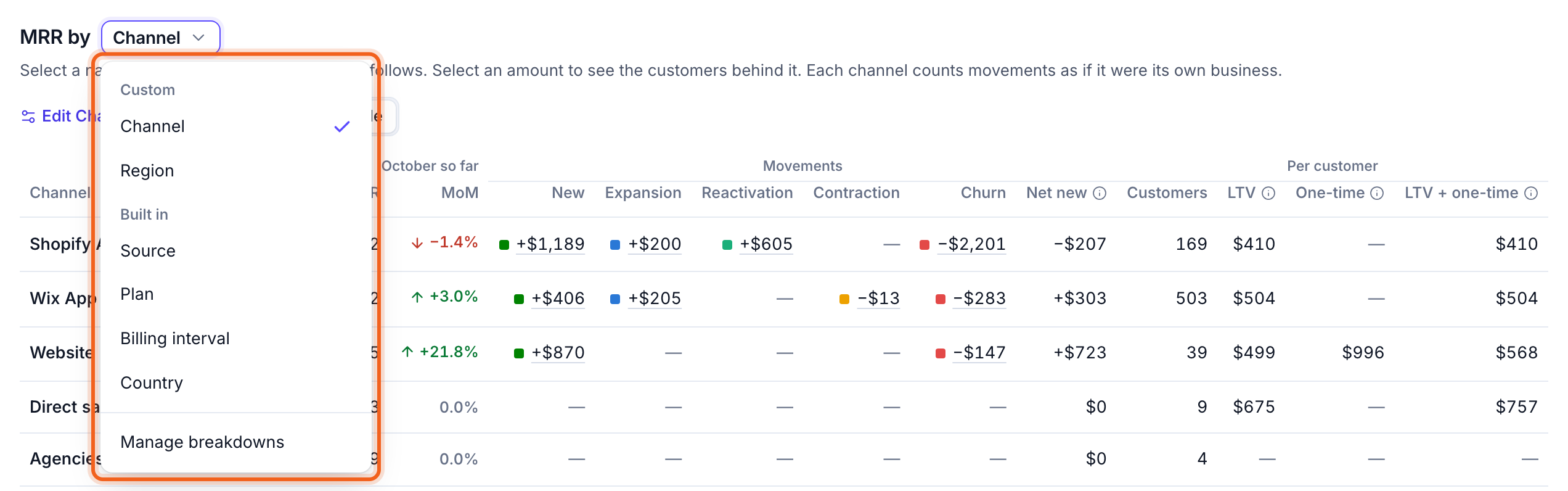Select Source from Built in list
Screen dimensions: 1568x491
(235, 251)
